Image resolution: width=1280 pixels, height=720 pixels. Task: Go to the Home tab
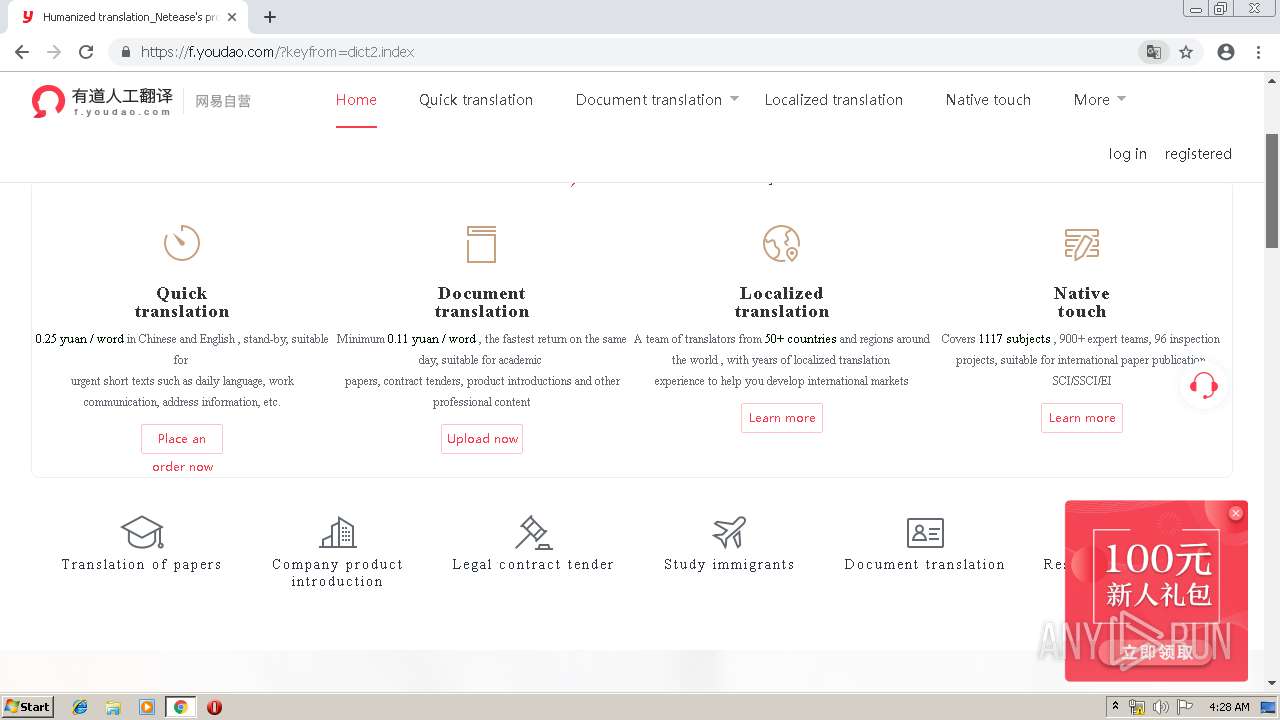click(x=356, y=100)
